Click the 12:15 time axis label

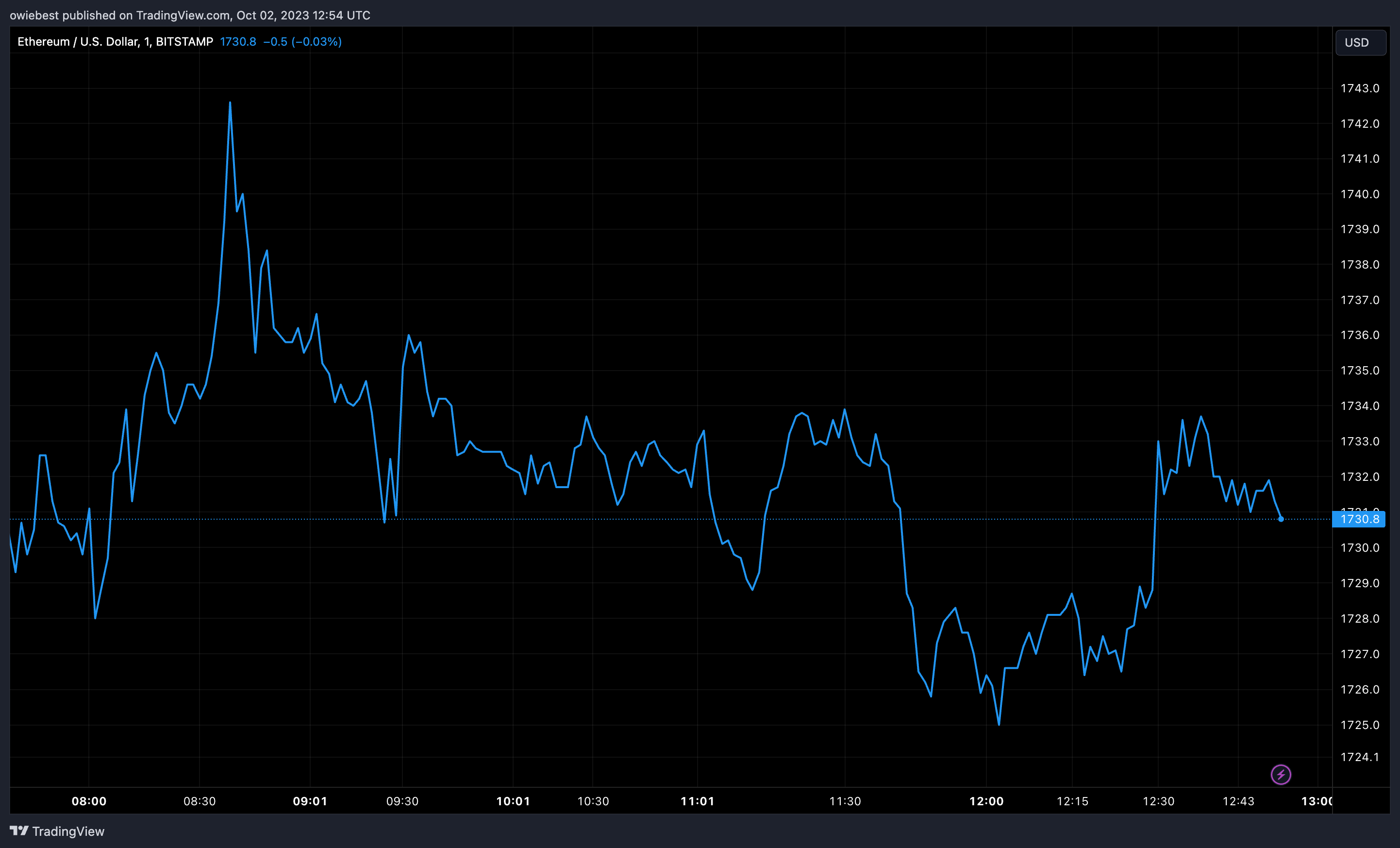point(1072,801)
